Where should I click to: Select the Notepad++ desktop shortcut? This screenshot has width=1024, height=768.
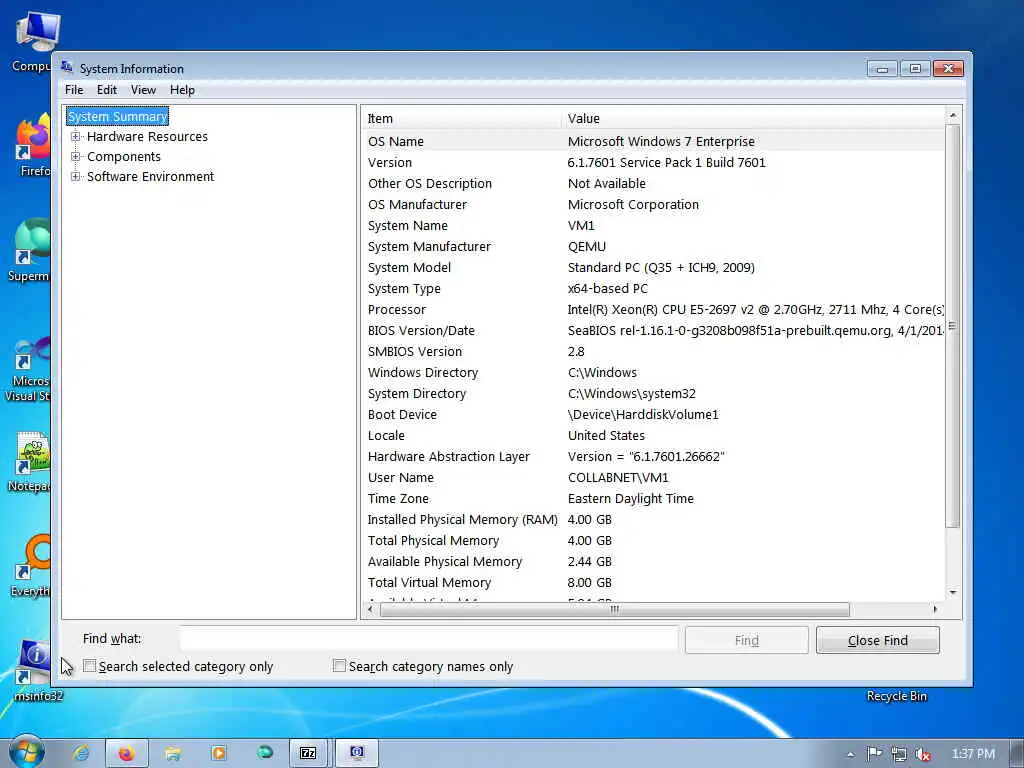tap(29, 462)
